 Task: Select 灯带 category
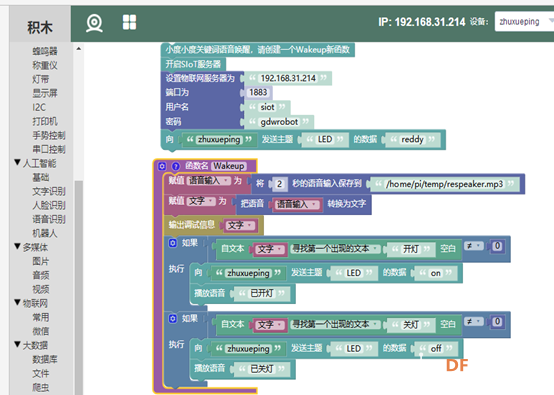(41, 79)
